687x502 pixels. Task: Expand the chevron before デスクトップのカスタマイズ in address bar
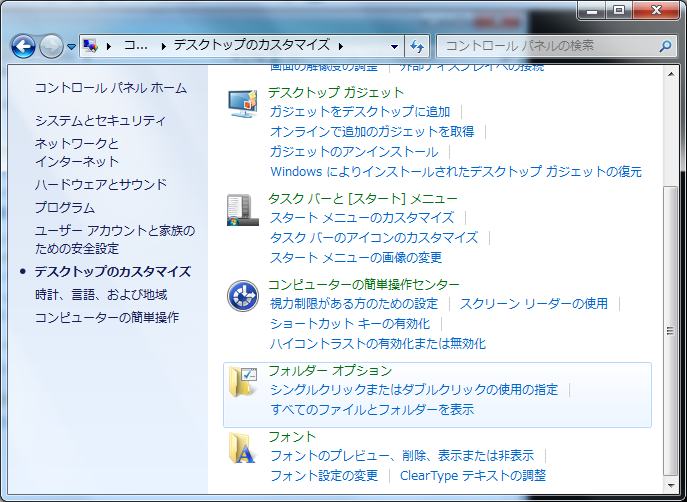coord(163,46)
